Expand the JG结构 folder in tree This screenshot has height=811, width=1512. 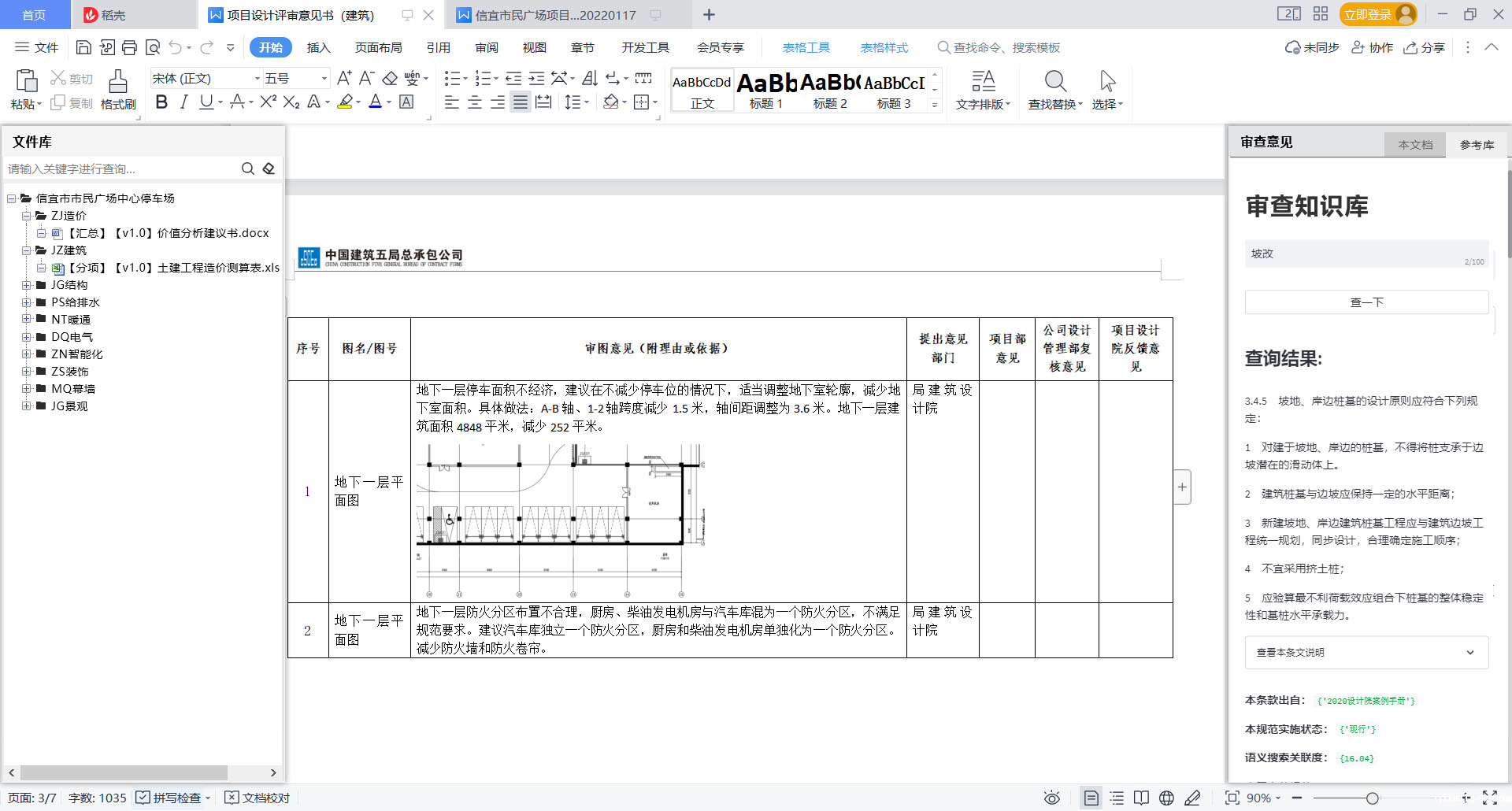click(x=26, y=285)
